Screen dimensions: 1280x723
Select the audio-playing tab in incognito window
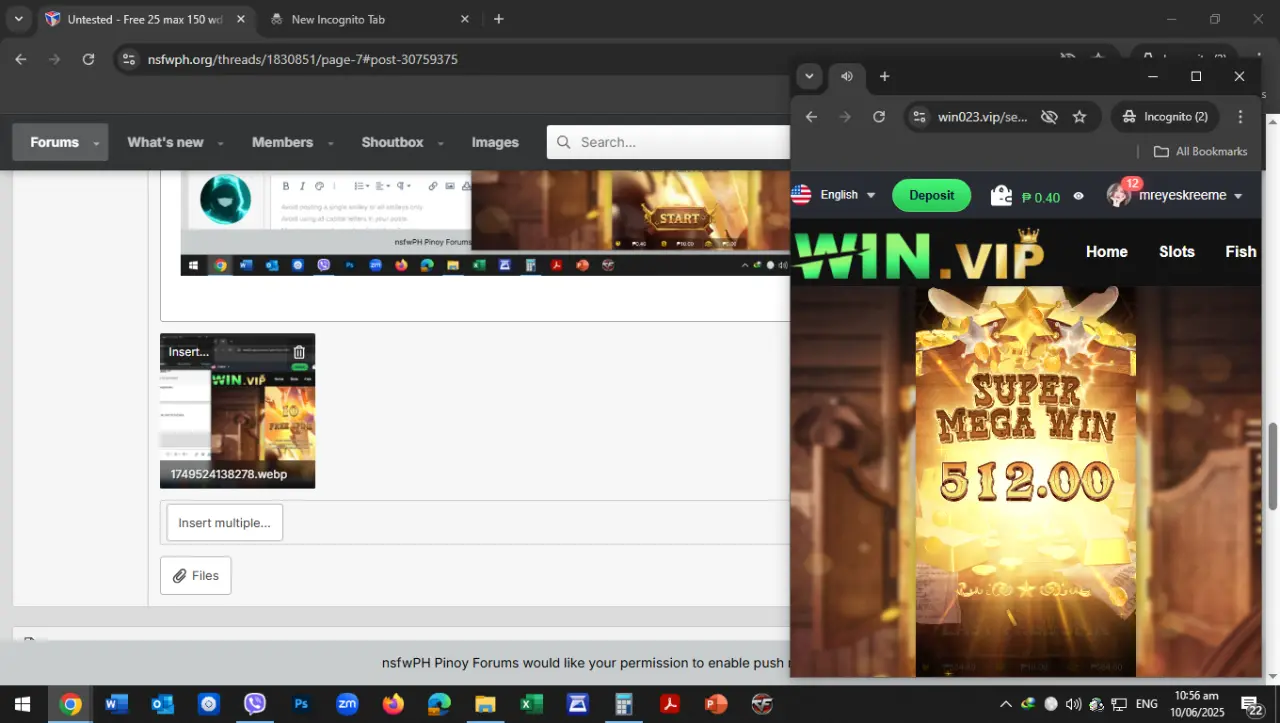[847, 76]
